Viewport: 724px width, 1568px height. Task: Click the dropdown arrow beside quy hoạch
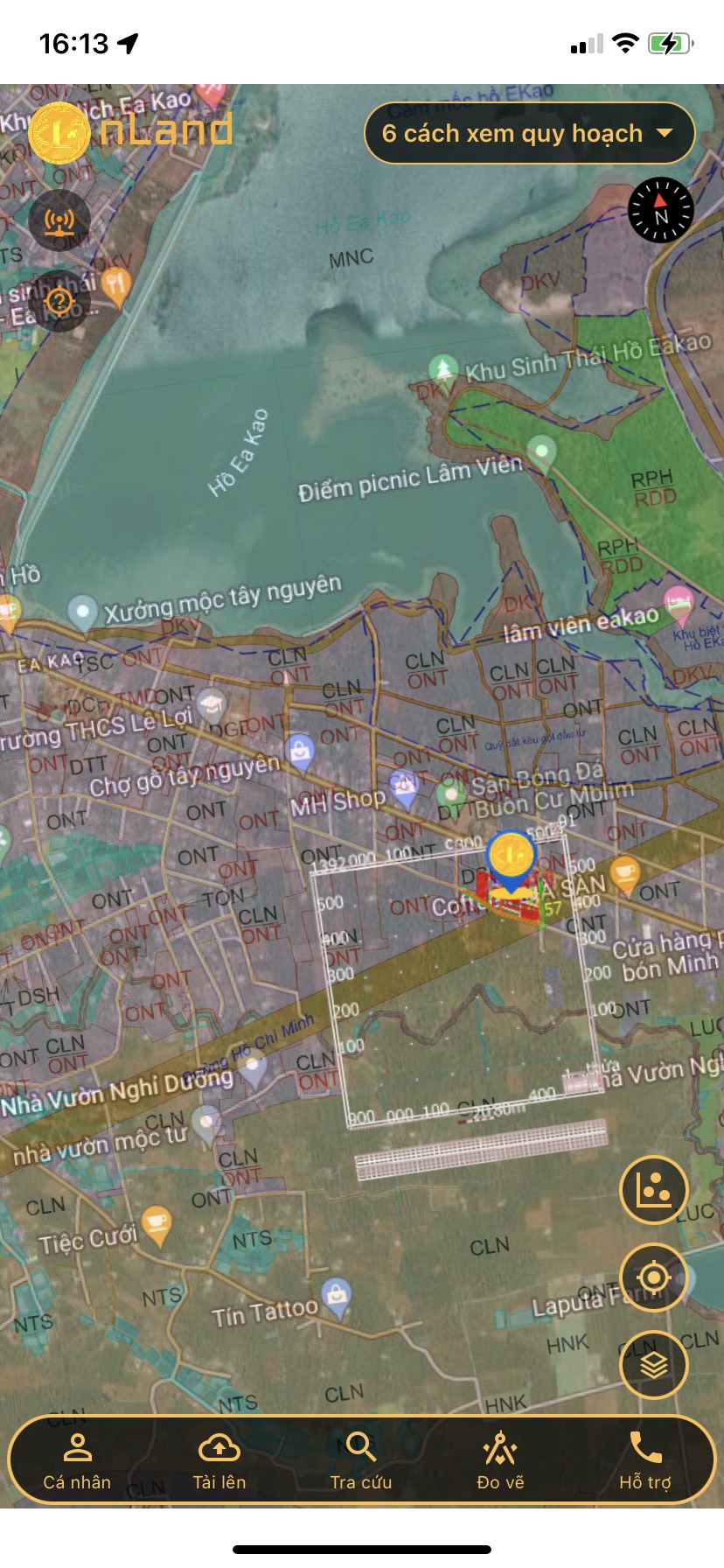pos(665,133)
